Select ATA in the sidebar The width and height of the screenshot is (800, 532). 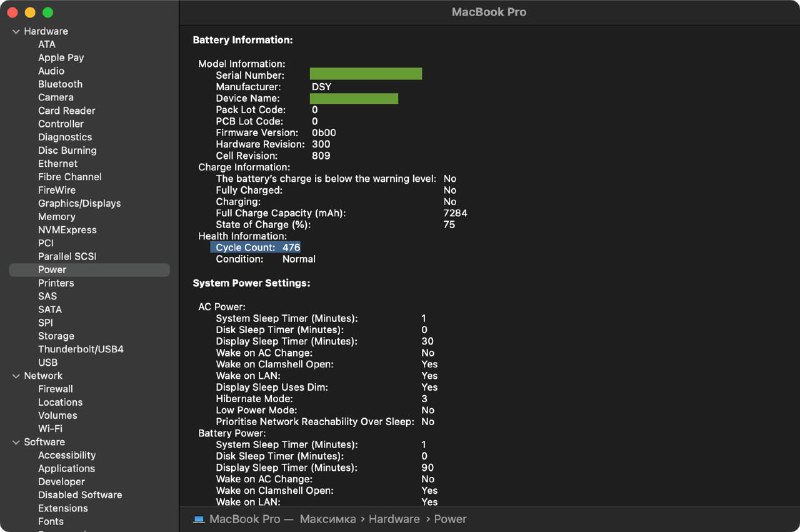pyautogui.click(x=46, y=44)
